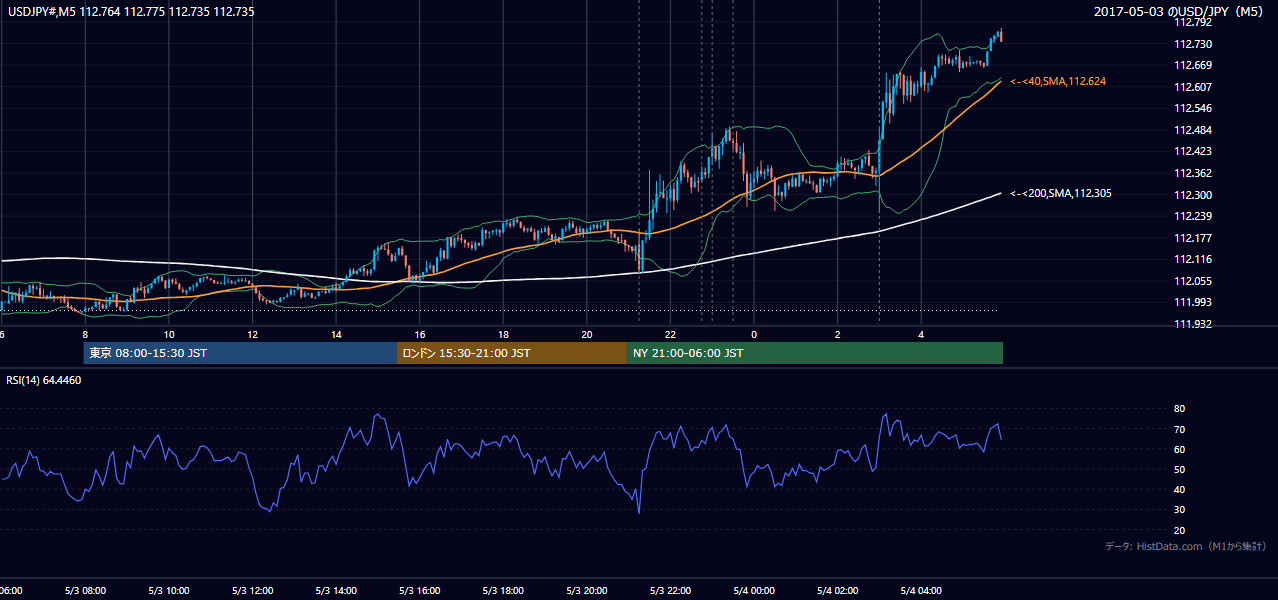Click price axis label 112.730
This screenshot has width=1278, height=600.
click(x=1193, y=44)
